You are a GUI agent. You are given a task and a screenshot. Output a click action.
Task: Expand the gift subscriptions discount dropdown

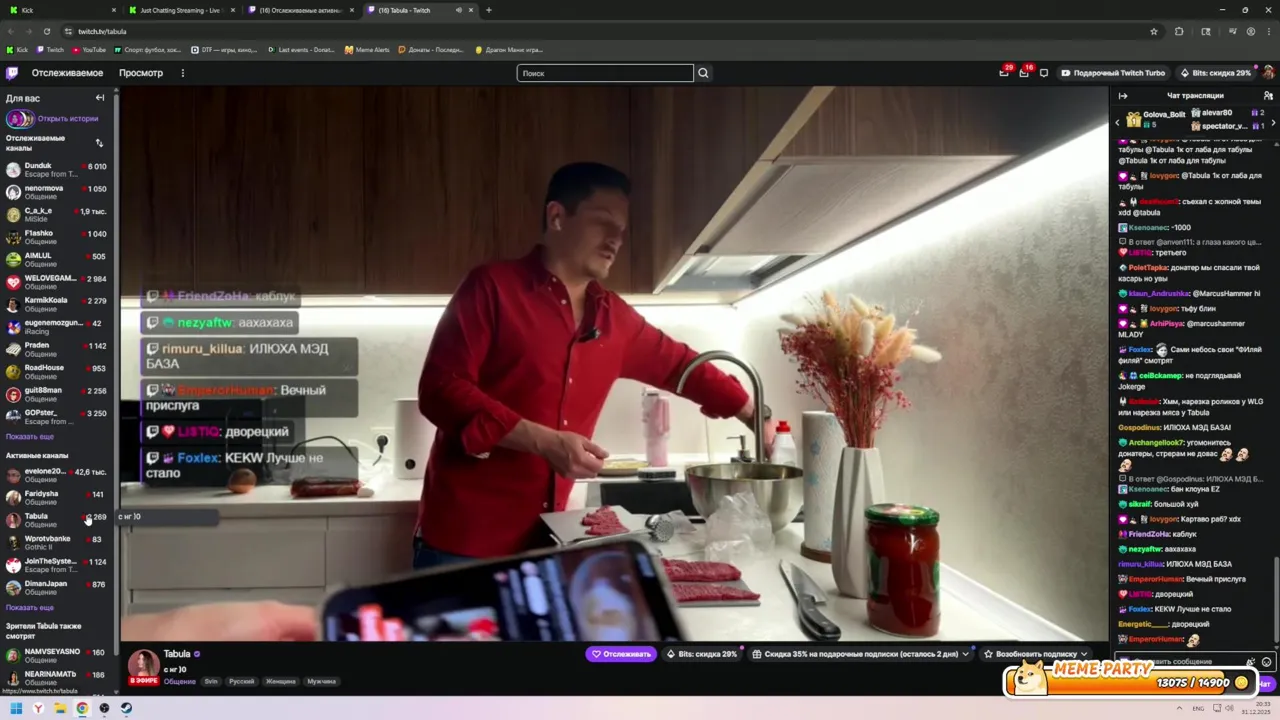coord(966,654)
